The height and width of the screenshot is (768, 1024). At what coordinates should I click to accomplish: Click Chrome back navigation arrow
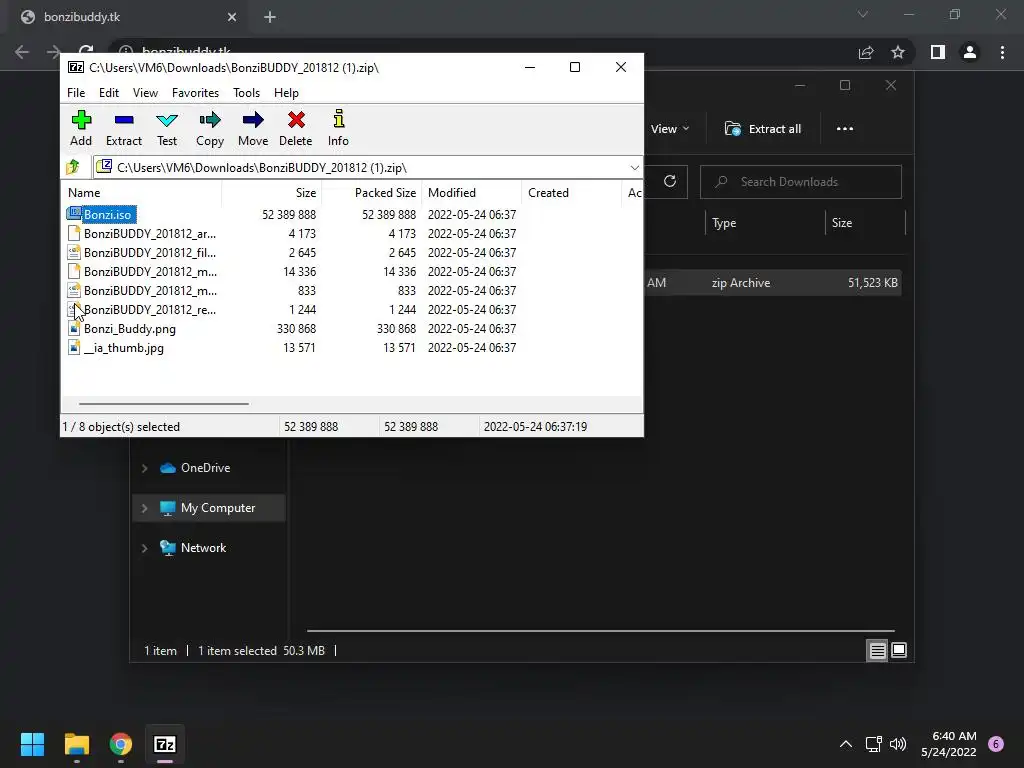coord(22,52)
